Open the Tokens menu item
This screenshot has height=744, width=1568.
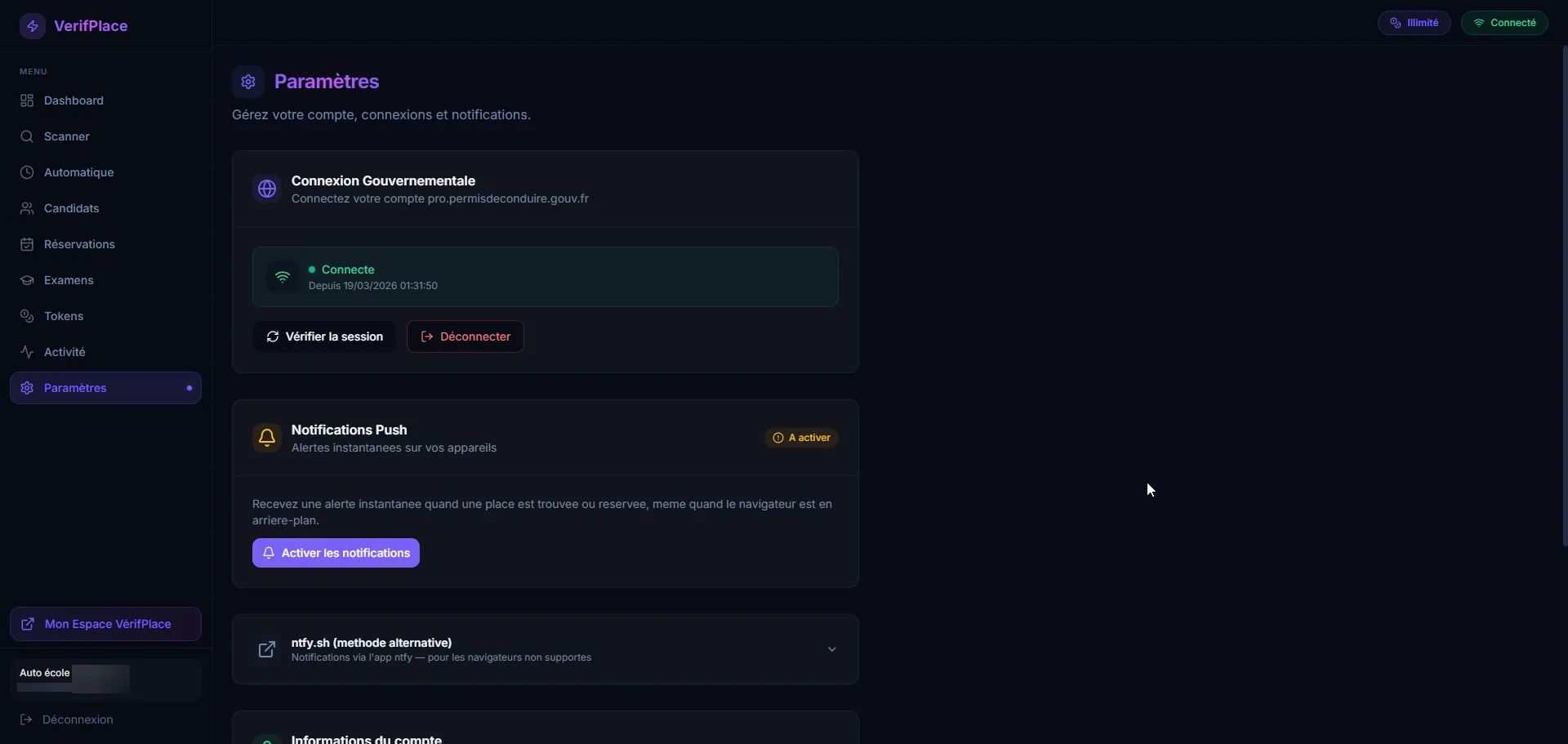[x=64, y=316]
